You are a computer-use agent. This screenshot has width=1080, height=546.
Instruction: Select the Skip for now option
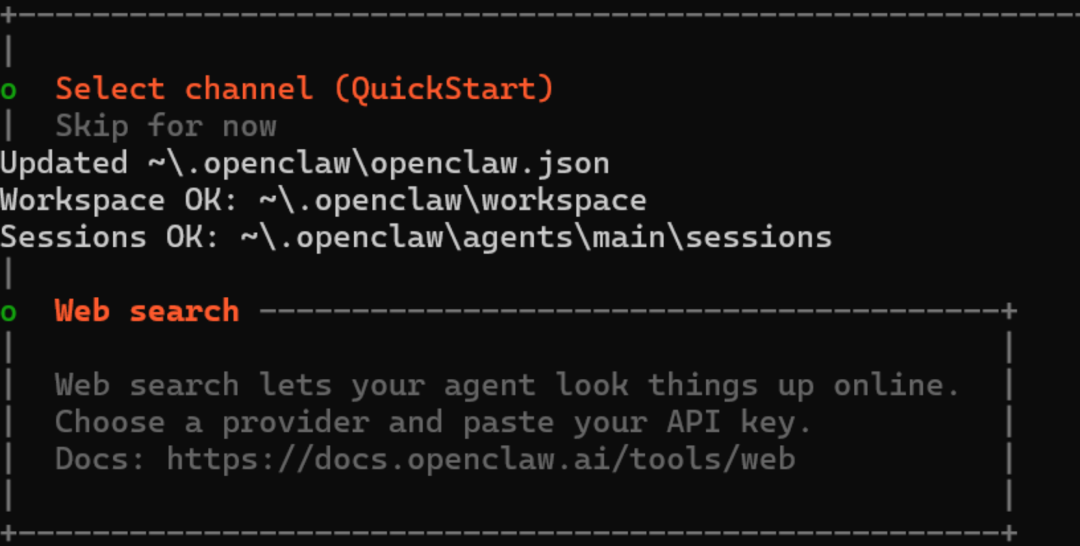166,126
